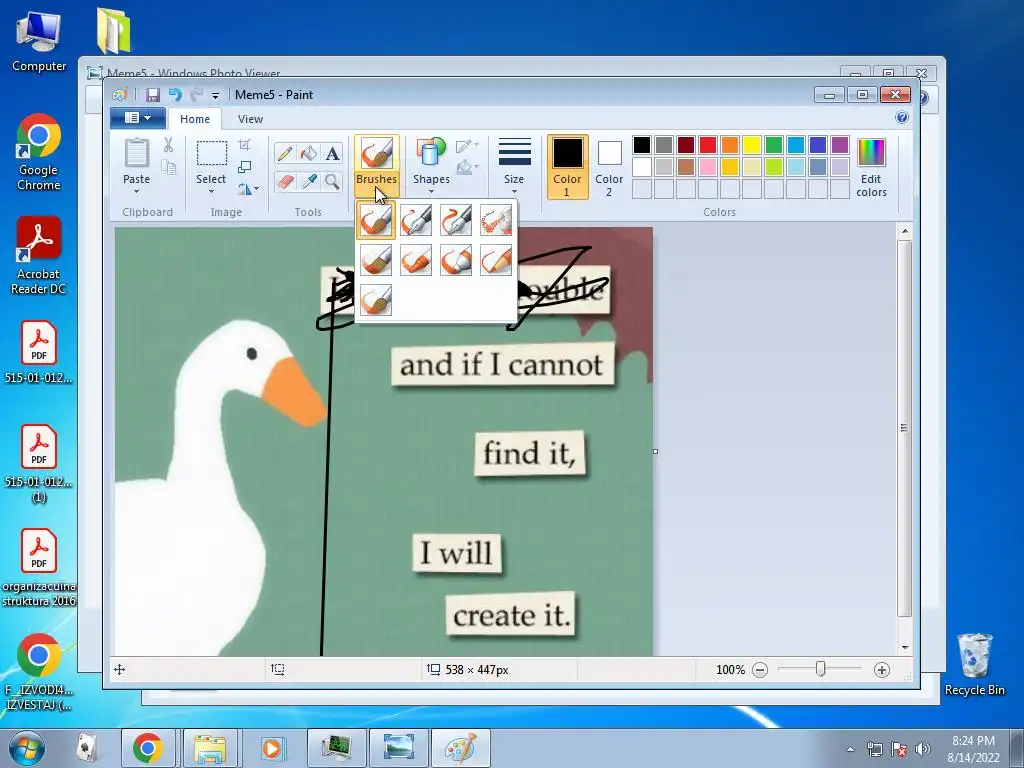Open Customize Quick Access Toolbar dropdown
1024x768 pixels.
[x=215, y=95]
